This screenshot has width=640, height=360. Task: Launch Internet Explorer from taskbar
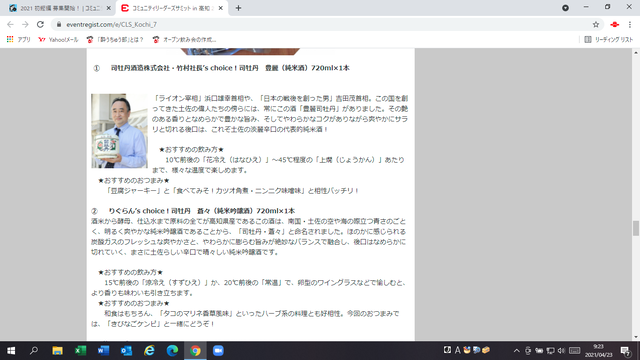149,351
